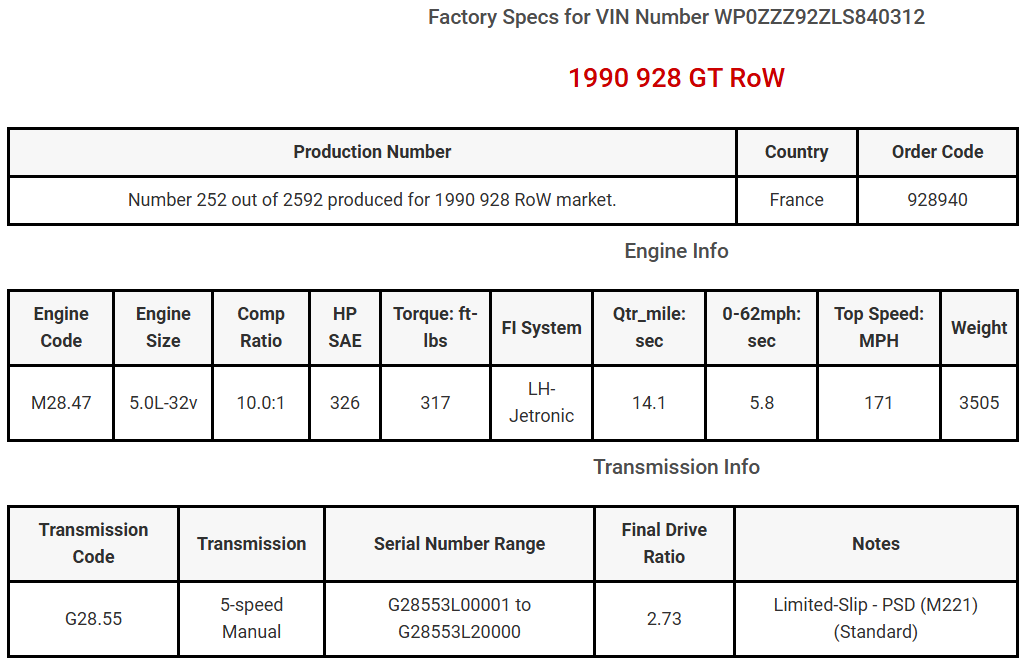Image resolution: width=1032 pixels, height=671 pixels.
Task: Click the Top Speed MPH header
Action: [879, 328]
